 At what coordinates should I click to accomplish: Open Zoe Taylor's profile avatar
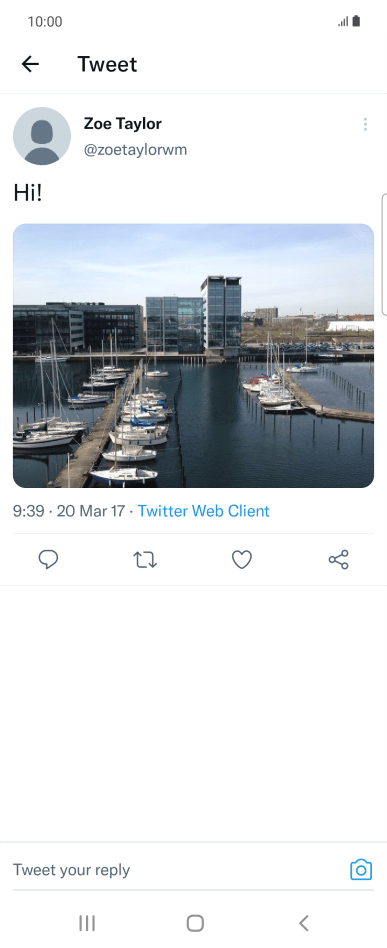[42, 136]
